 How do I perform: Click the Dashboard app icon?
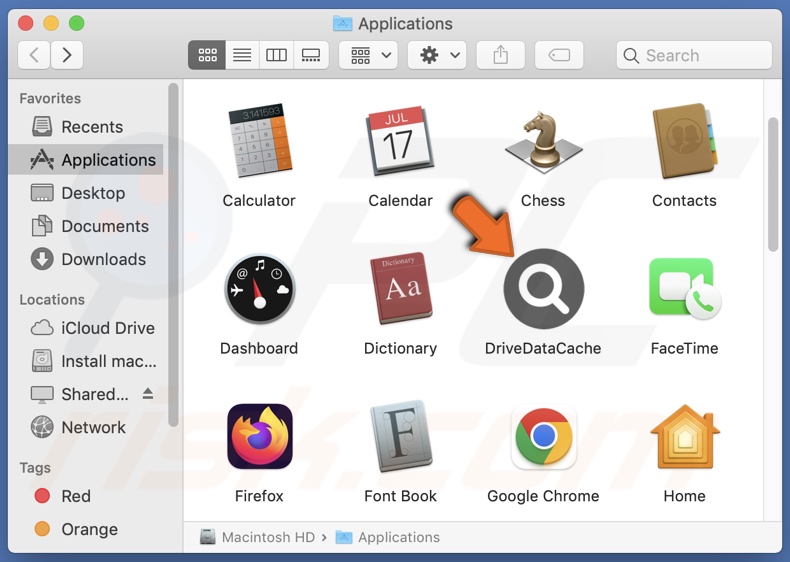pyautogui.click(x=260, y=288)
